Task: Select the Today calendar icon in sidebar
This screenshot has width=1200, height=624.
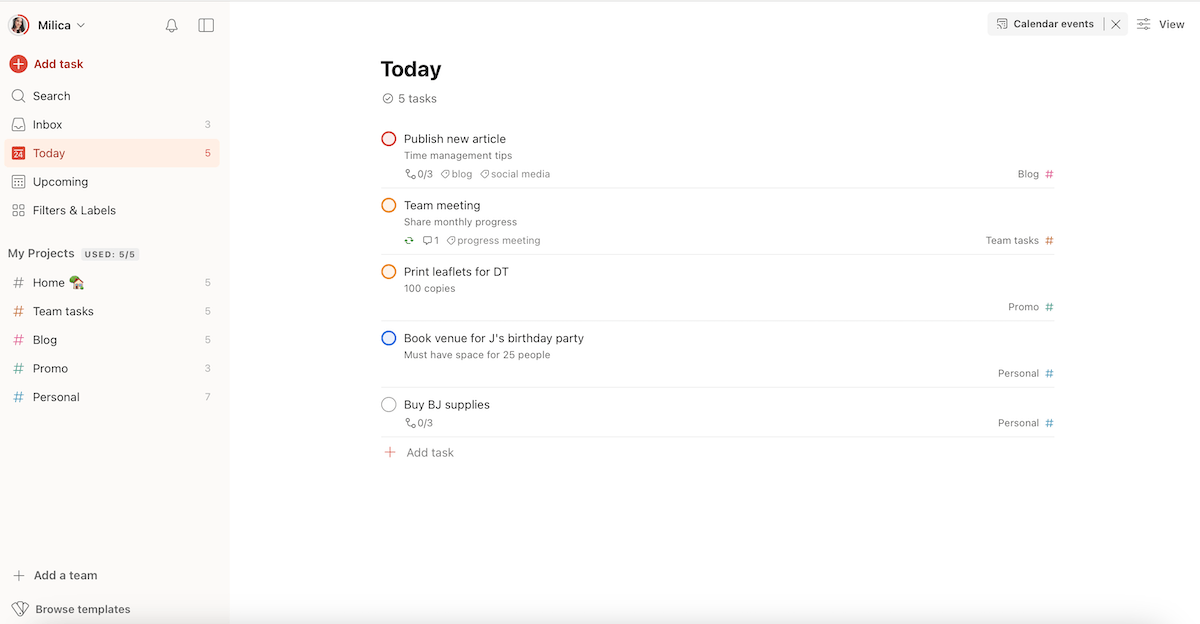Action: click(x=19, y=153)
